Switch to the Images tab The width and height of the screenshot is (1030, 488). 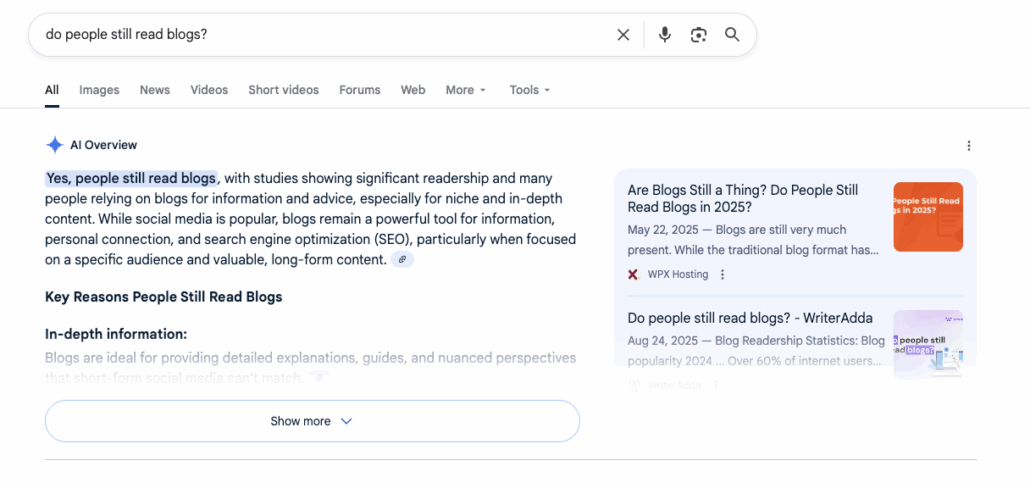tap(99, 90)
